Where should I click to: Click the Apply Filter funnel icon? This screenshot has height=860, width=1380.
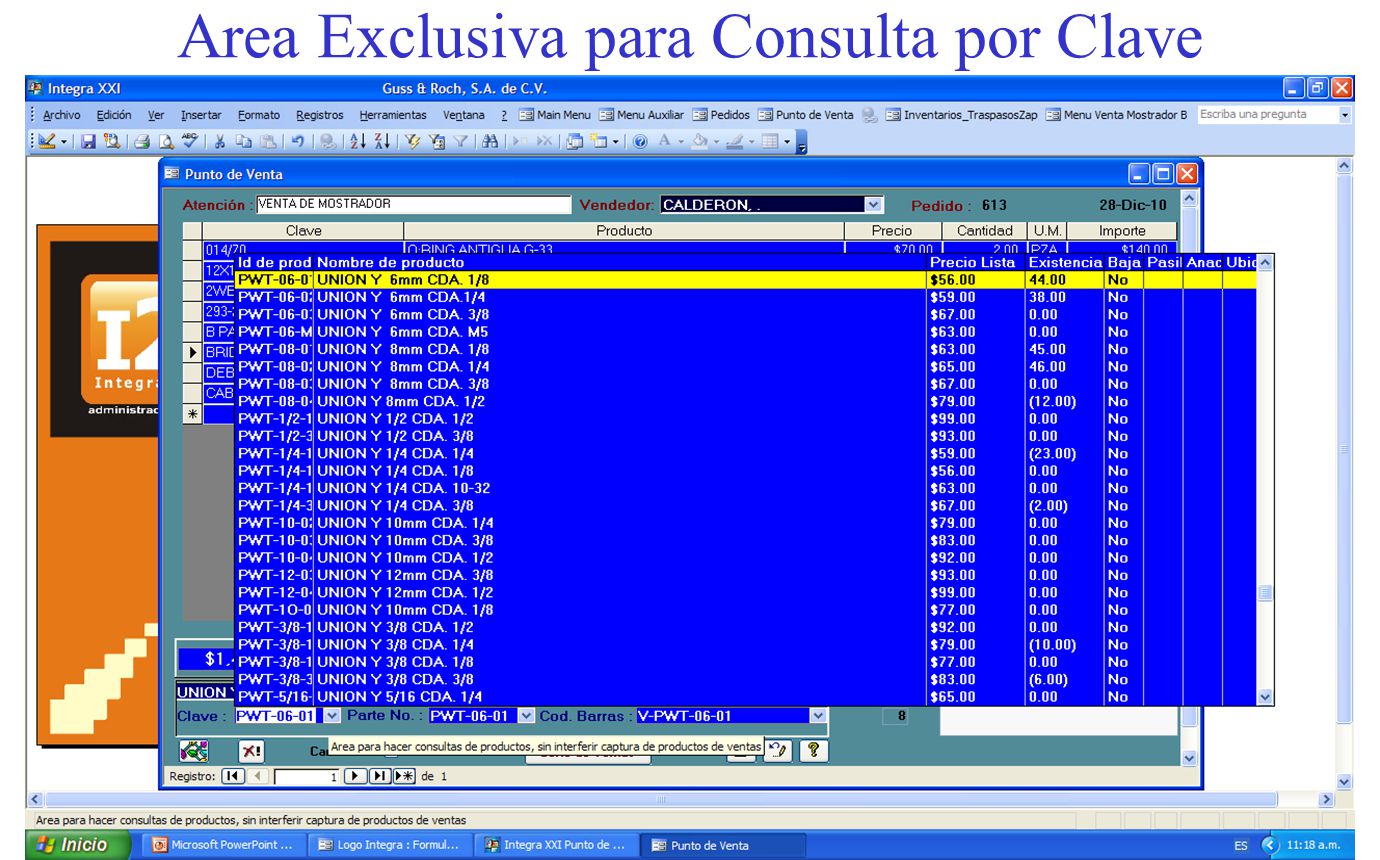(460, 143)
